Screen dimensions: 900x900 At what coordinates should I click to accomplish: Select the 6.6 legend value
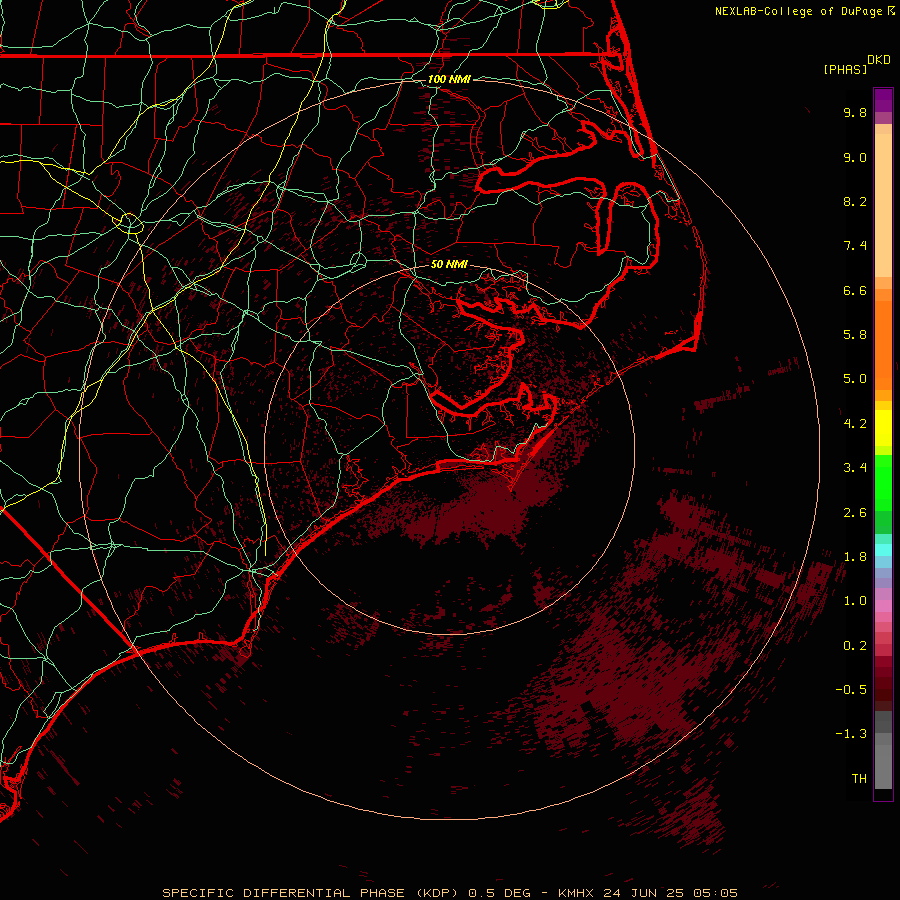(855, 290)
